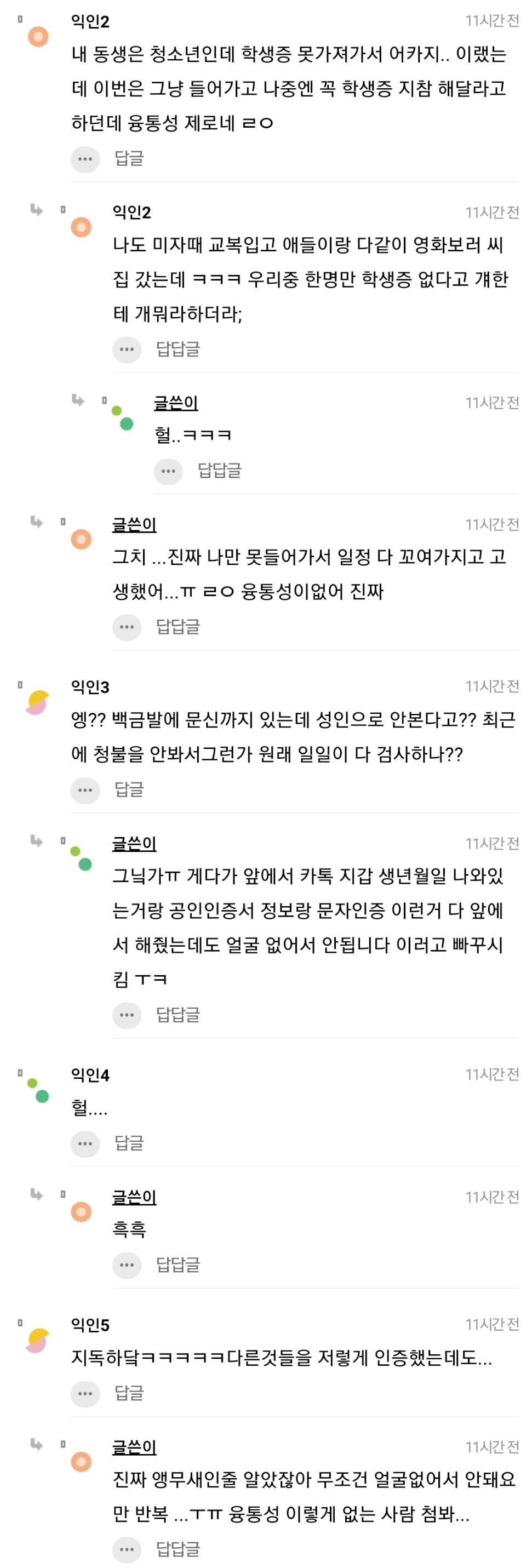Open more options under 익인5's 지독하닼 comment
Screen dimensions: 532x1568
click(x=85, y=1393)
